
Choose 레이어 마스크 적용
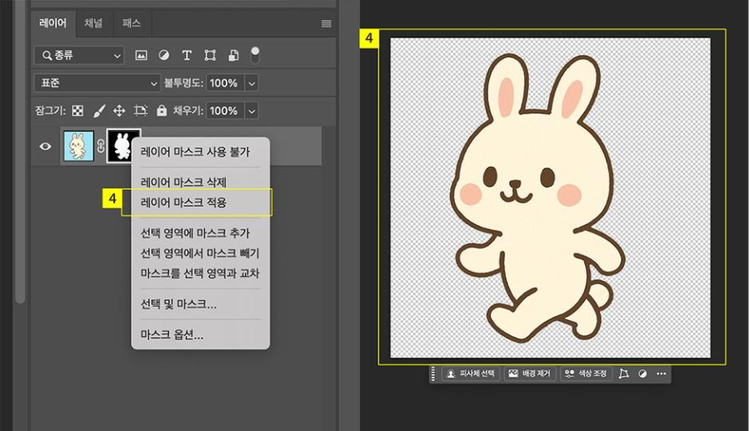coord(184,202)
